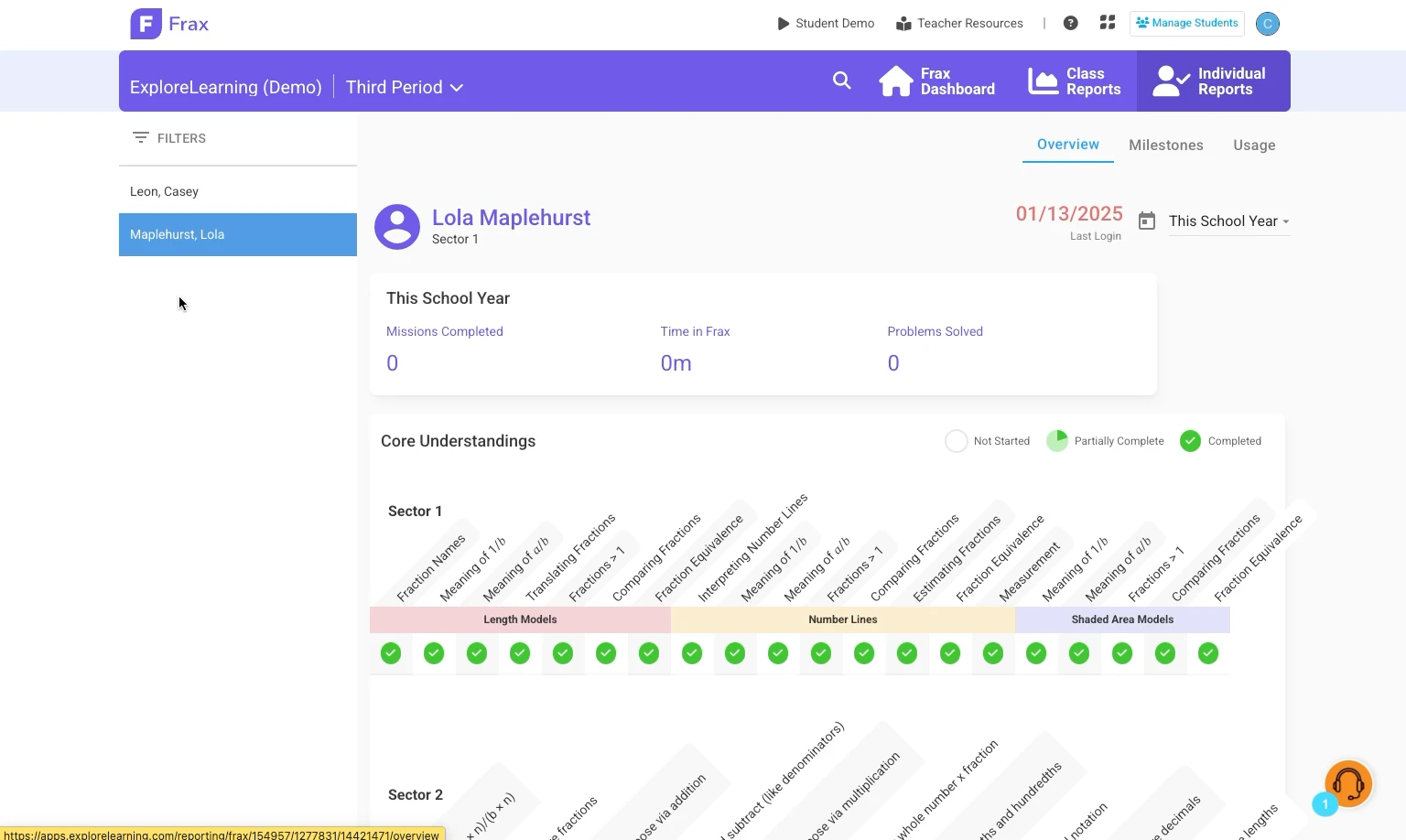This screenshot has width=1406, height=840.
Task: Click Lola Maplehurst's profile avatar
Action: point(397,227)
